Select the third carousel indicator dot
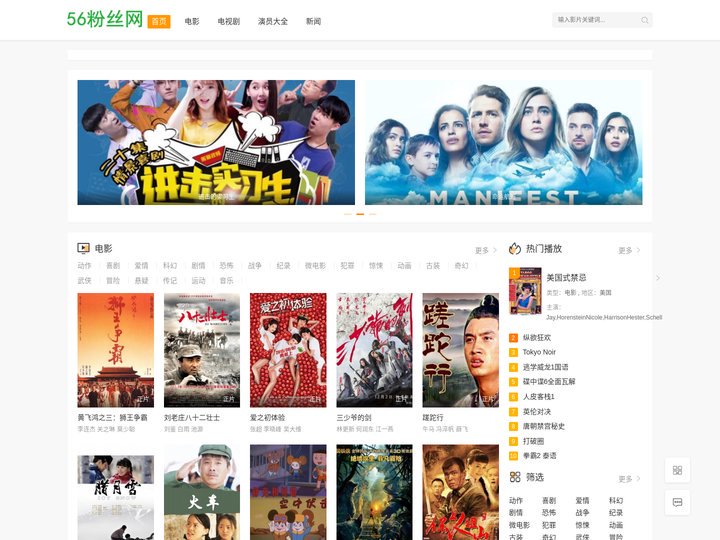This screenshot has height=540, width=720. (x=372, y=214)
